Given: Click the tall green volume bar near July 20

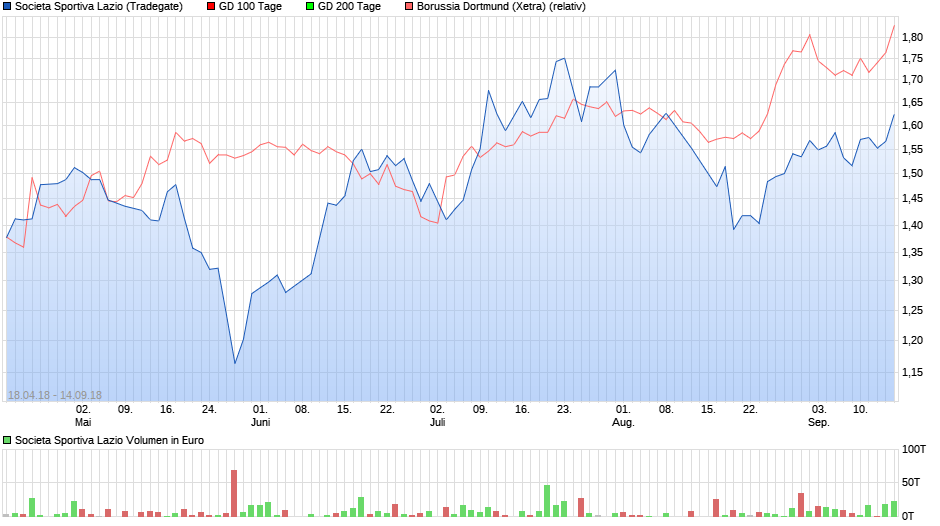Looking at the screenshot, I should pos(547,501).
